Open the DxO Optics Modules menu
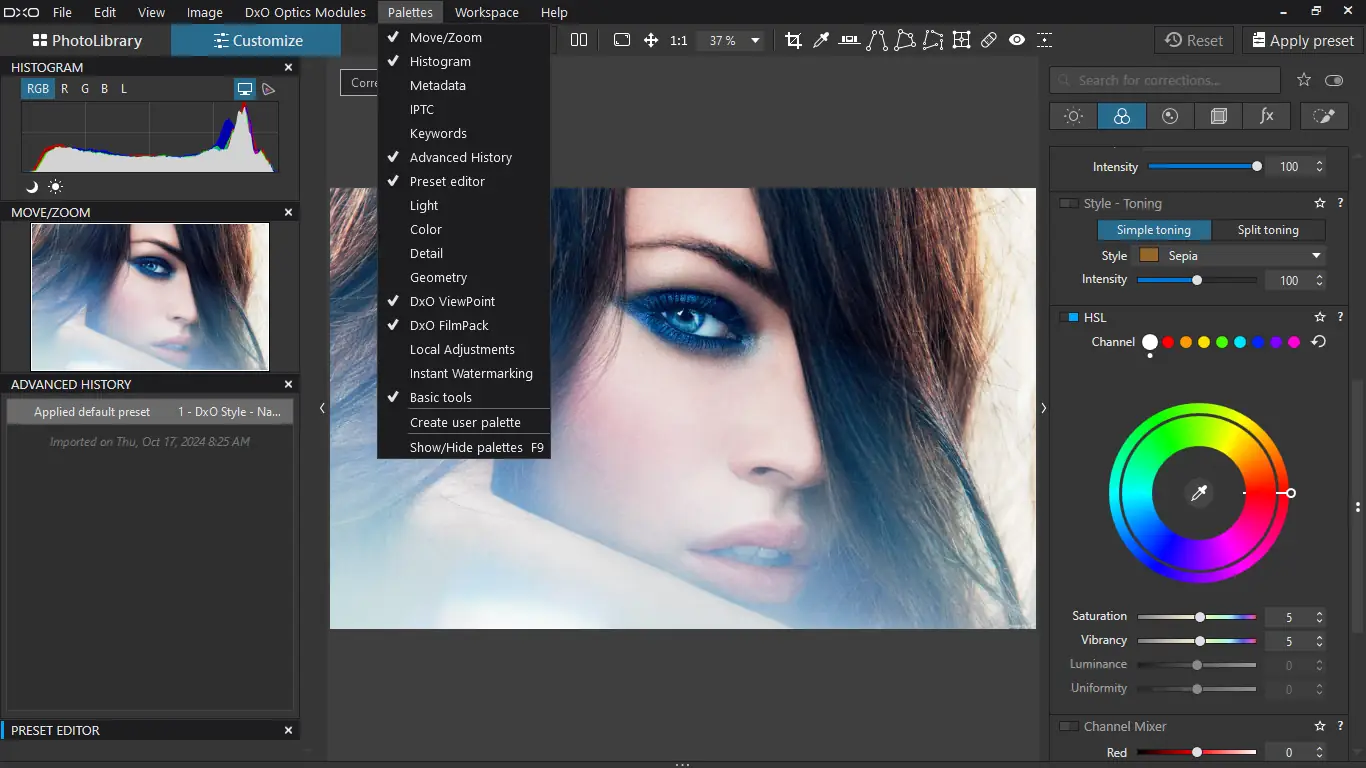 pyautogui.click(x=305, y=12)
